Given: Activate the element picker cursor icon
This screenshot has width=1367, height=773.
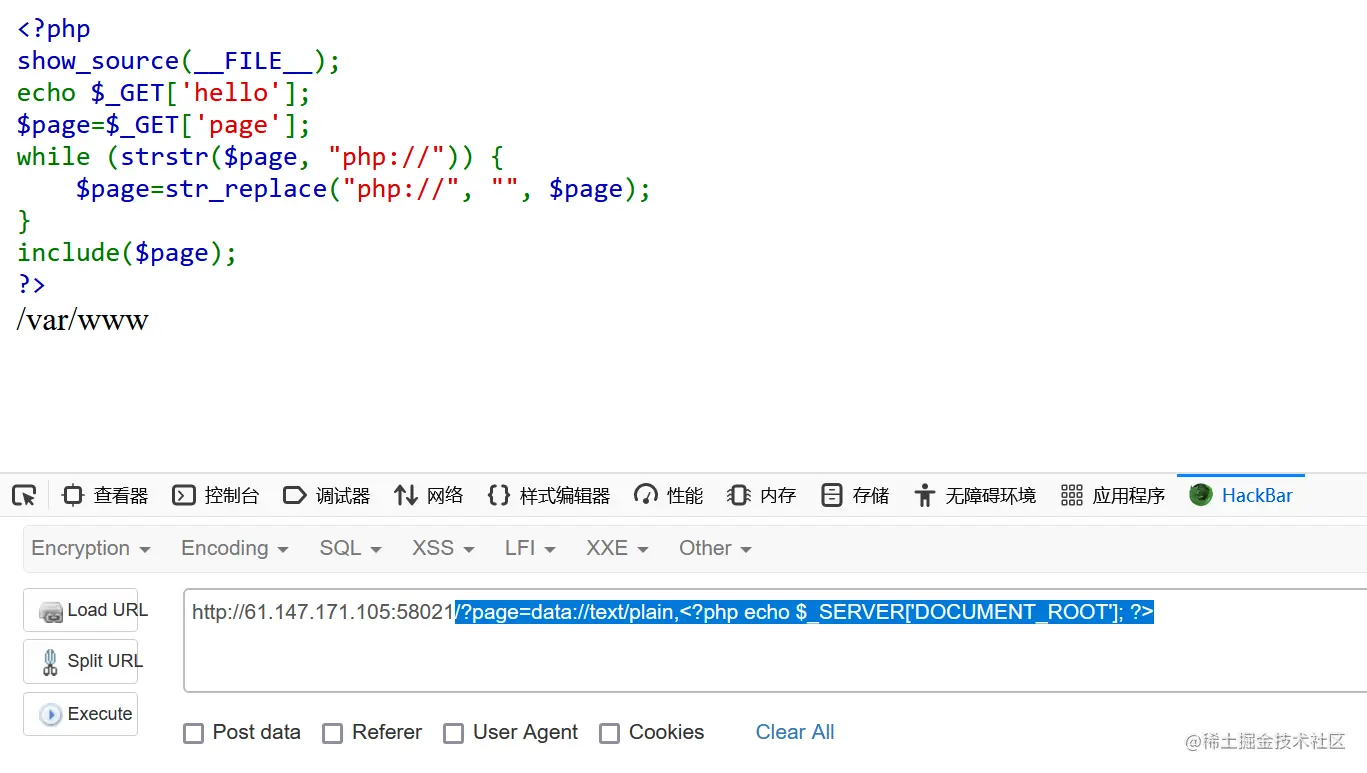Looking at the screenshot, I should [x=24, y=495].
